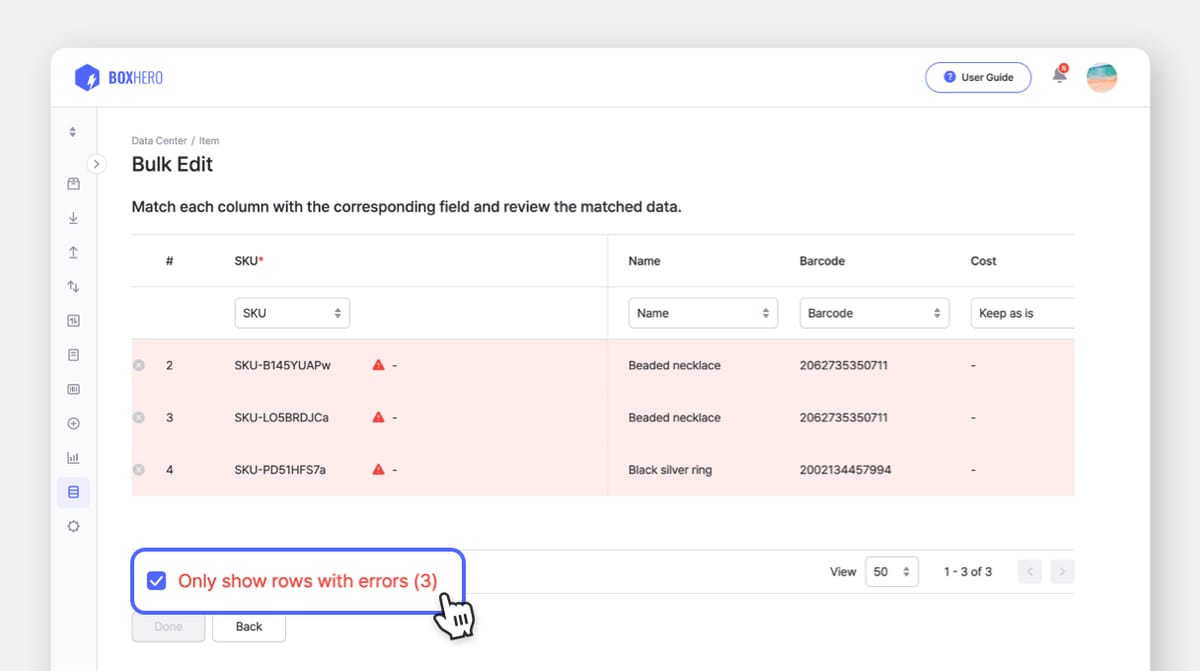This screenshot has width=1200, height=671.
Task: Select the import data sidebar icon
Action: coord(72,217)
